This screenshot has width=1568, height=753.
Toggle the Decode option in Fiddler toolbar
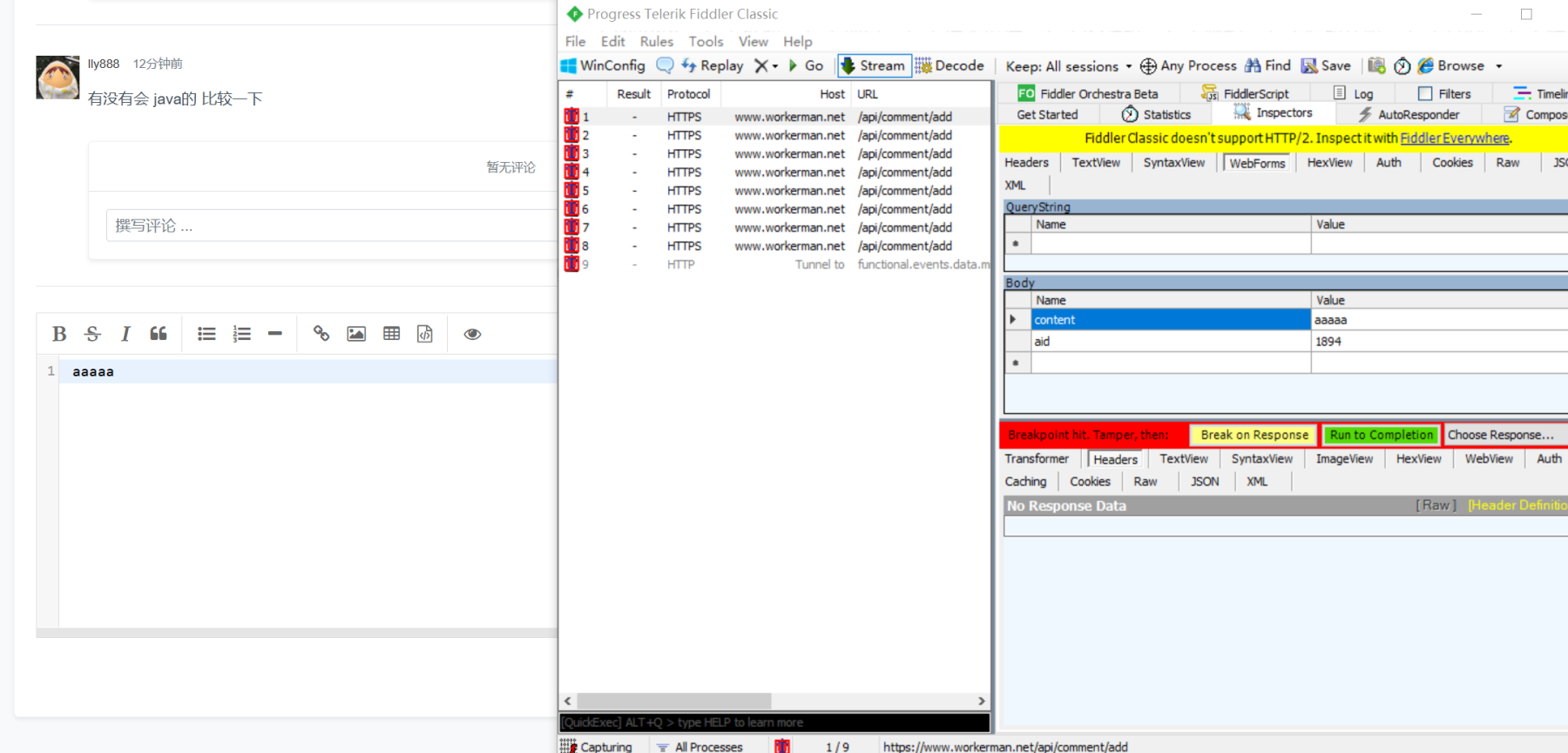click(950, 65)
